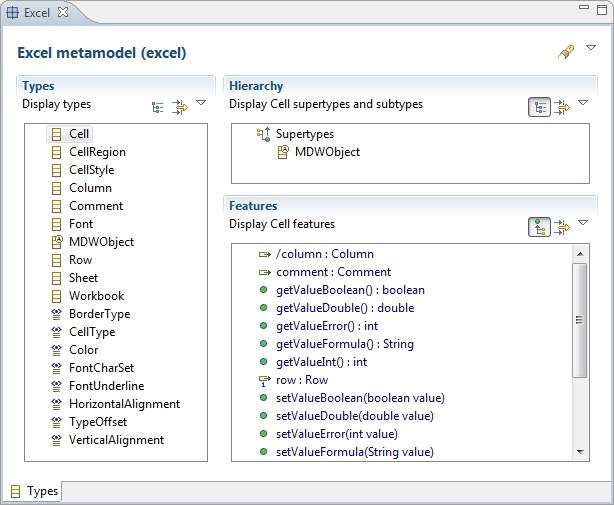This screenshot has width=614, height=505.
Task: Select getValueFormula() : String feature
Action: point(345,344)
